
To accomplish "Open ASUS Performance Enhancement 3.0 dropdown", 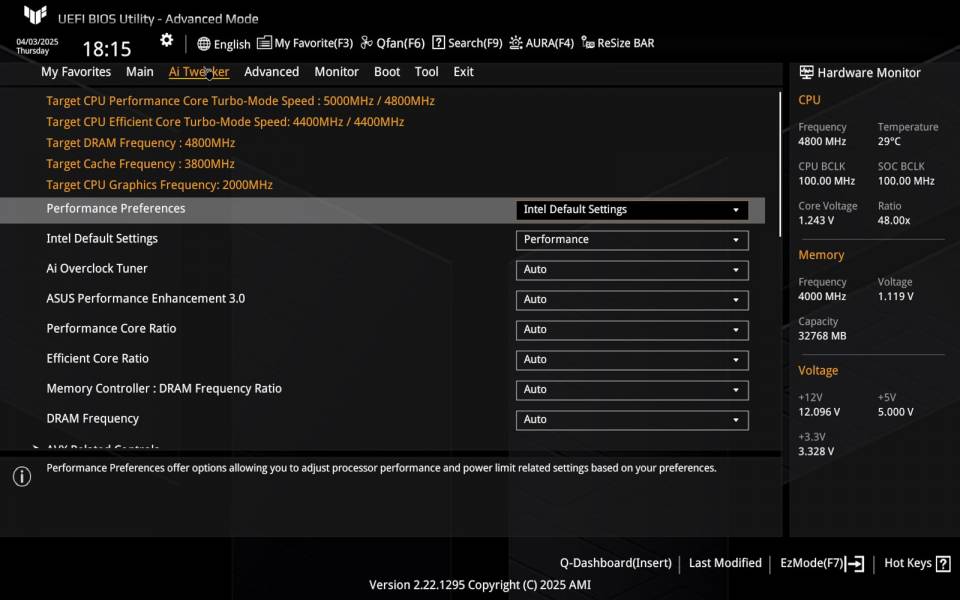I will [x=632, y=299].
